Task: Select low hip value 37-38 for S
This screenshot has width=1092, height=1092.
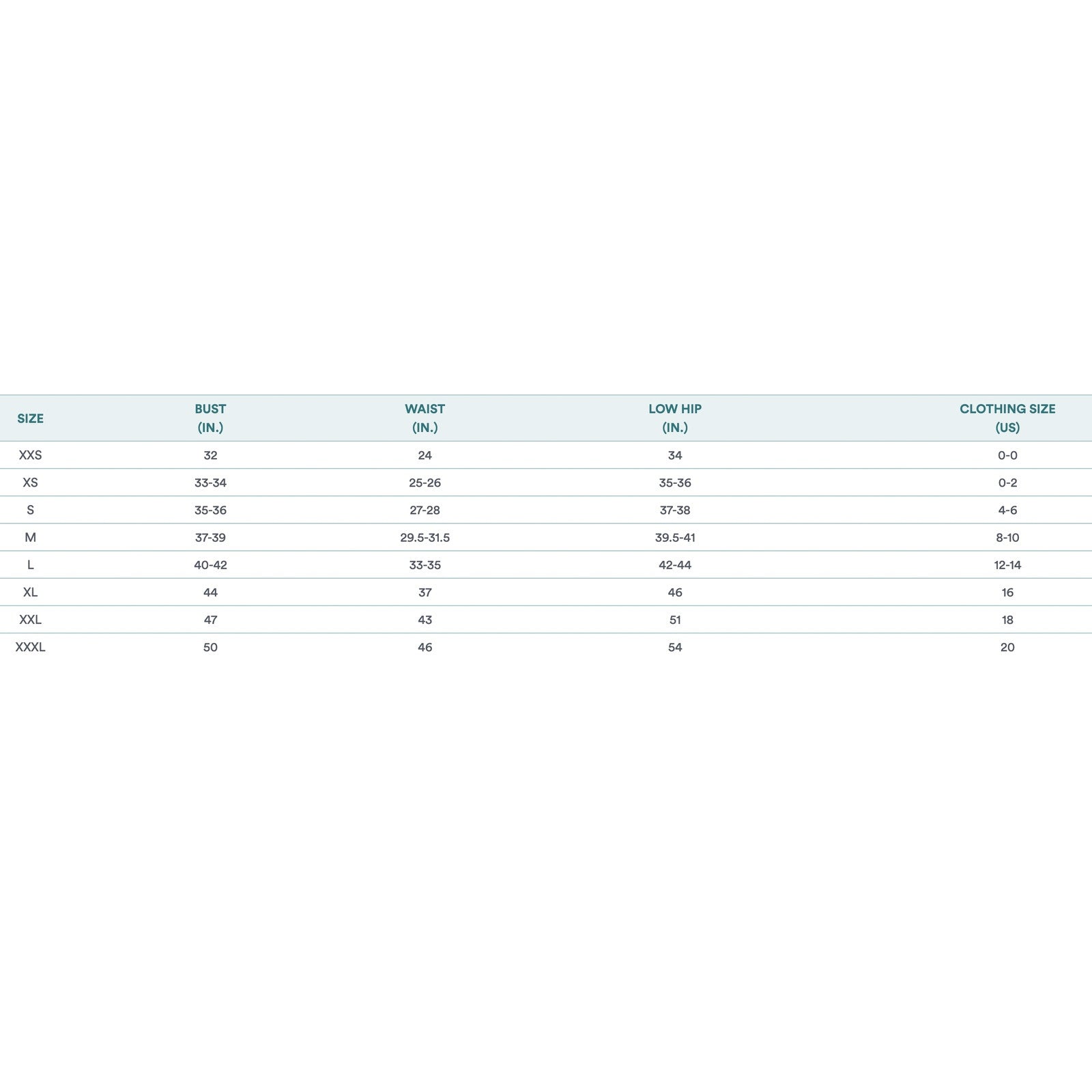Action: point(675,510)
